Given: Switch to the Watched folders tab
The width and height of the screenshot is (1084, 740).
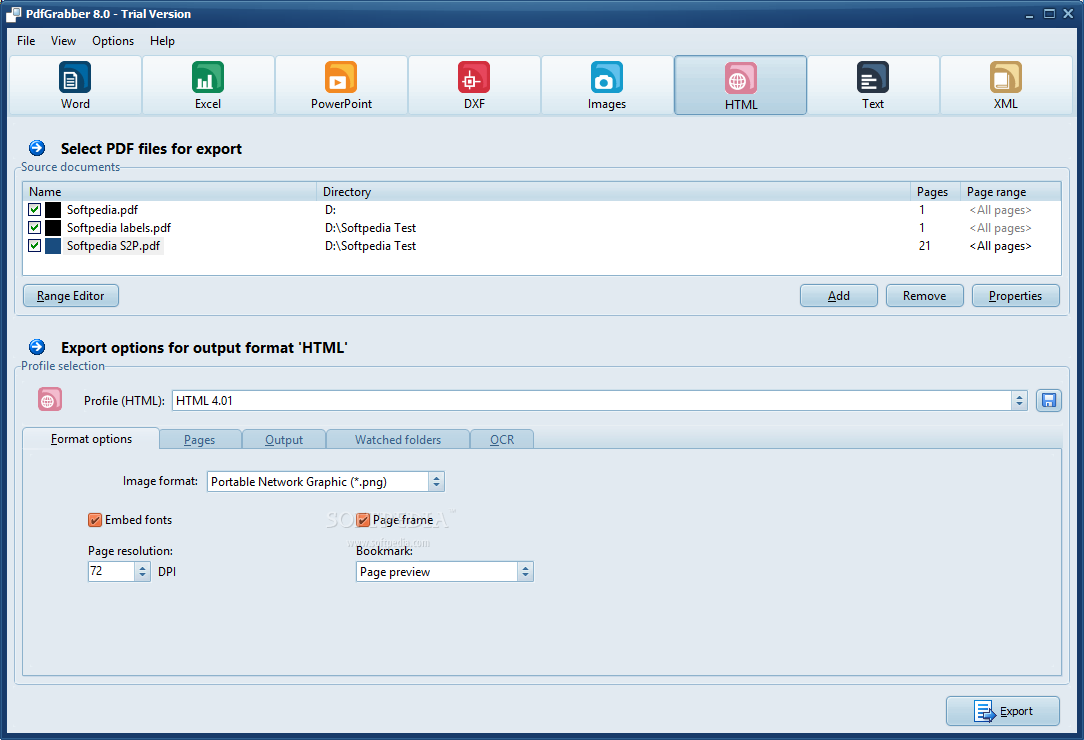Looking at the screenshot, I should 398,440.
